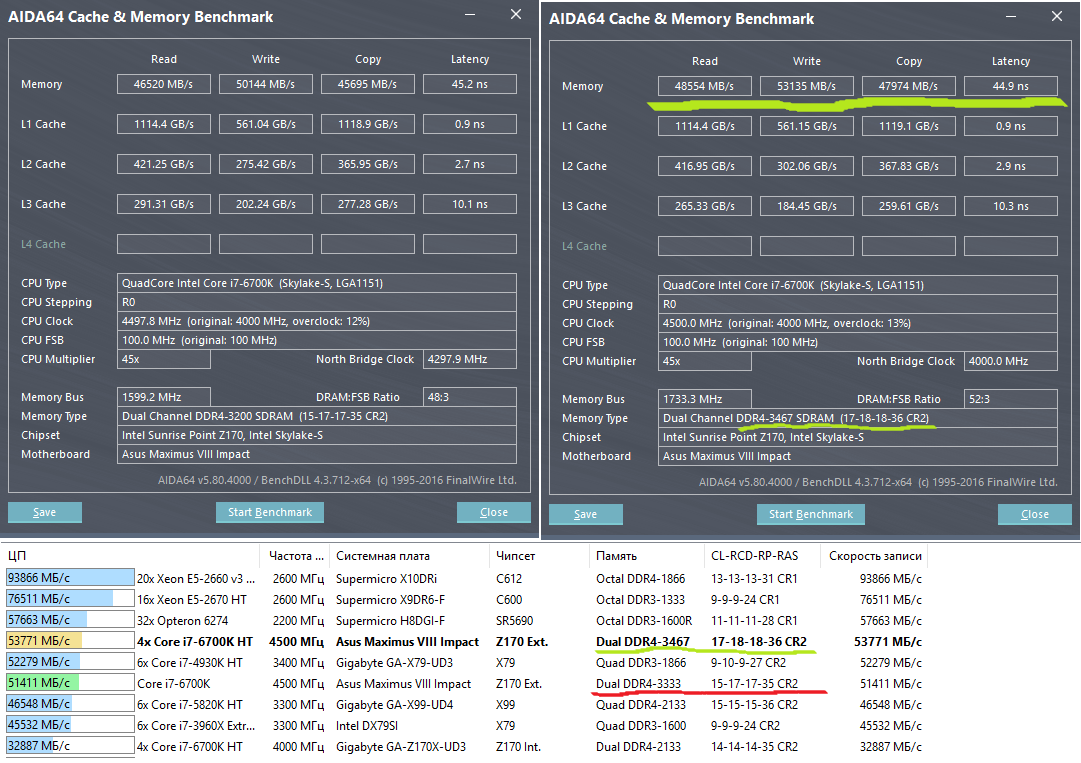Image resolution: width=1081 pixels, height=763 pixels.
Task: Select the 76511 МБ/с result bar
Action: tap(70, 599)
